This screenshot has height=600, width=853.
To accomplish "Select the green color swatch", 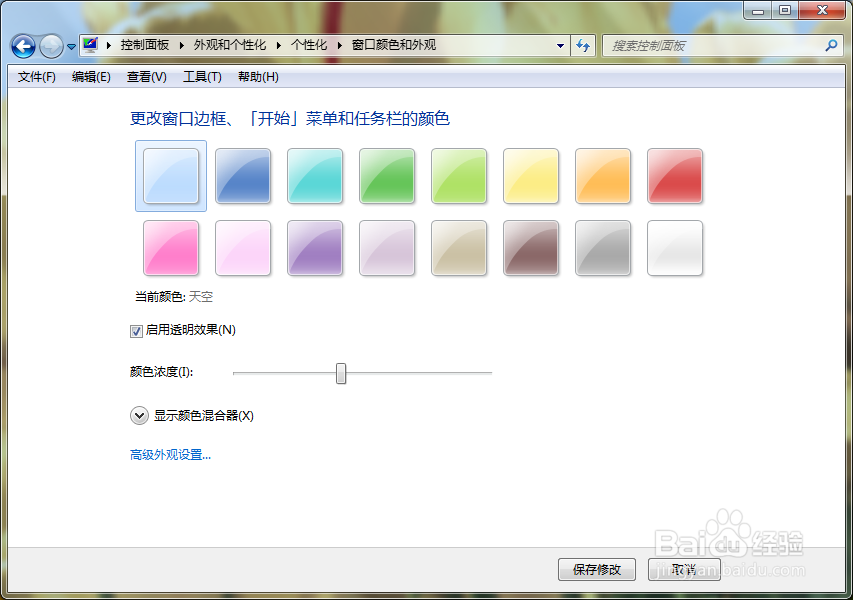I will tap(387, 176).
